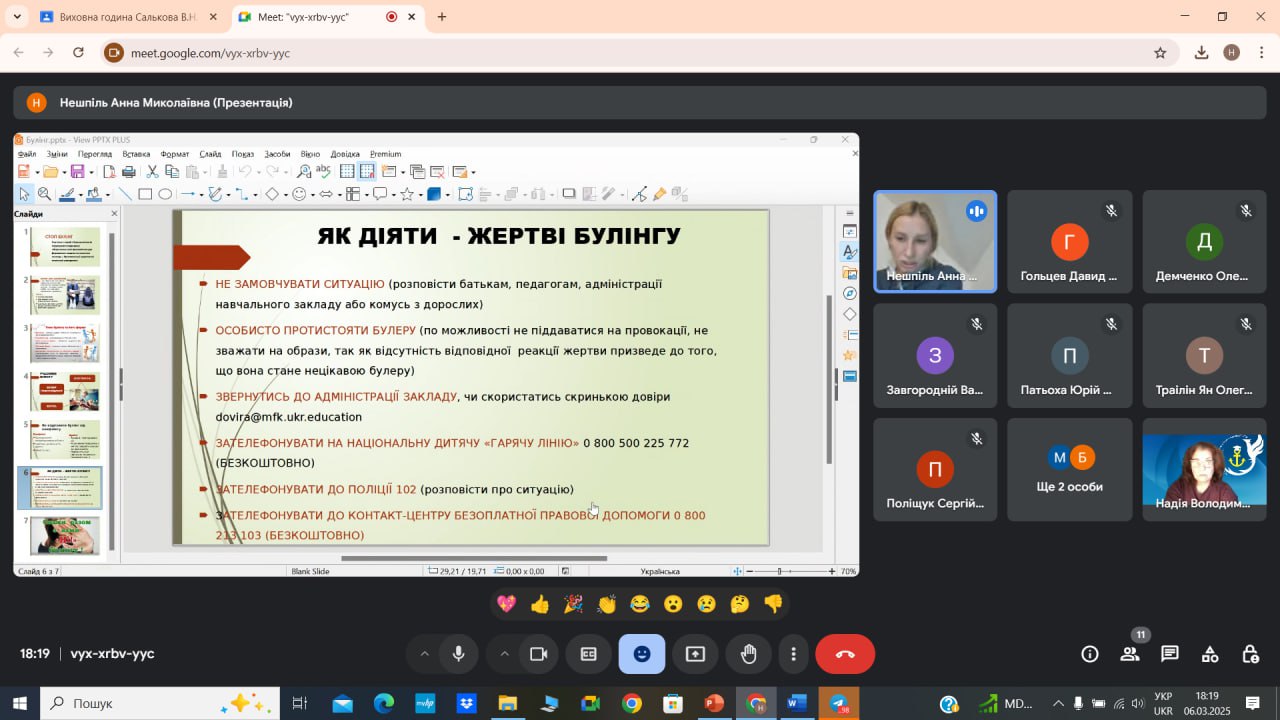Open a new browser tab
The width and height of the screenshot is (1280, 720).
pos(442,17)
